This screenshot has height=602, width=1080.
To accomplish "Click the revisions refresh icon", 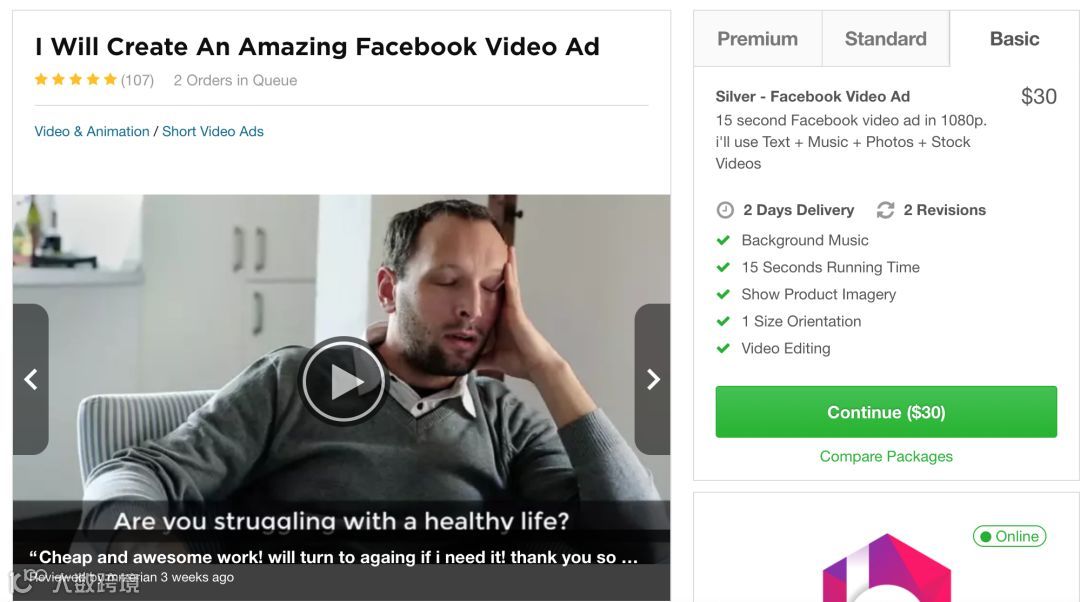I will tap(885, 210).
